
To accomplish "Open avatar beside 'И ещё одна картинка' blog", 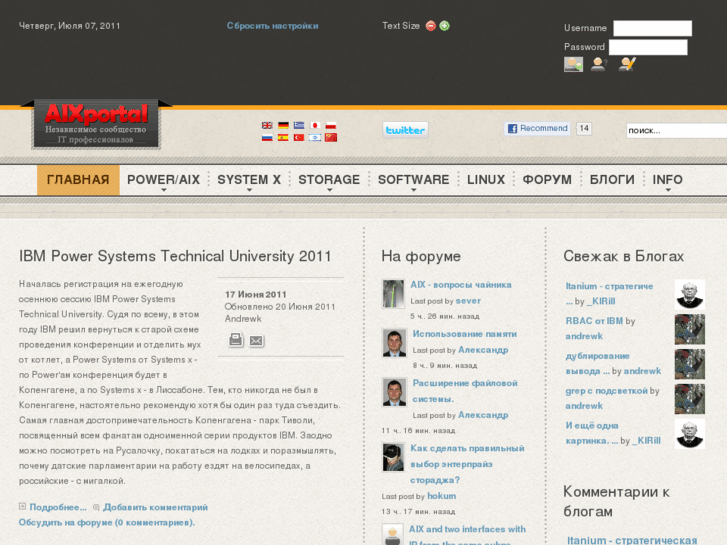I will [689, 434].
